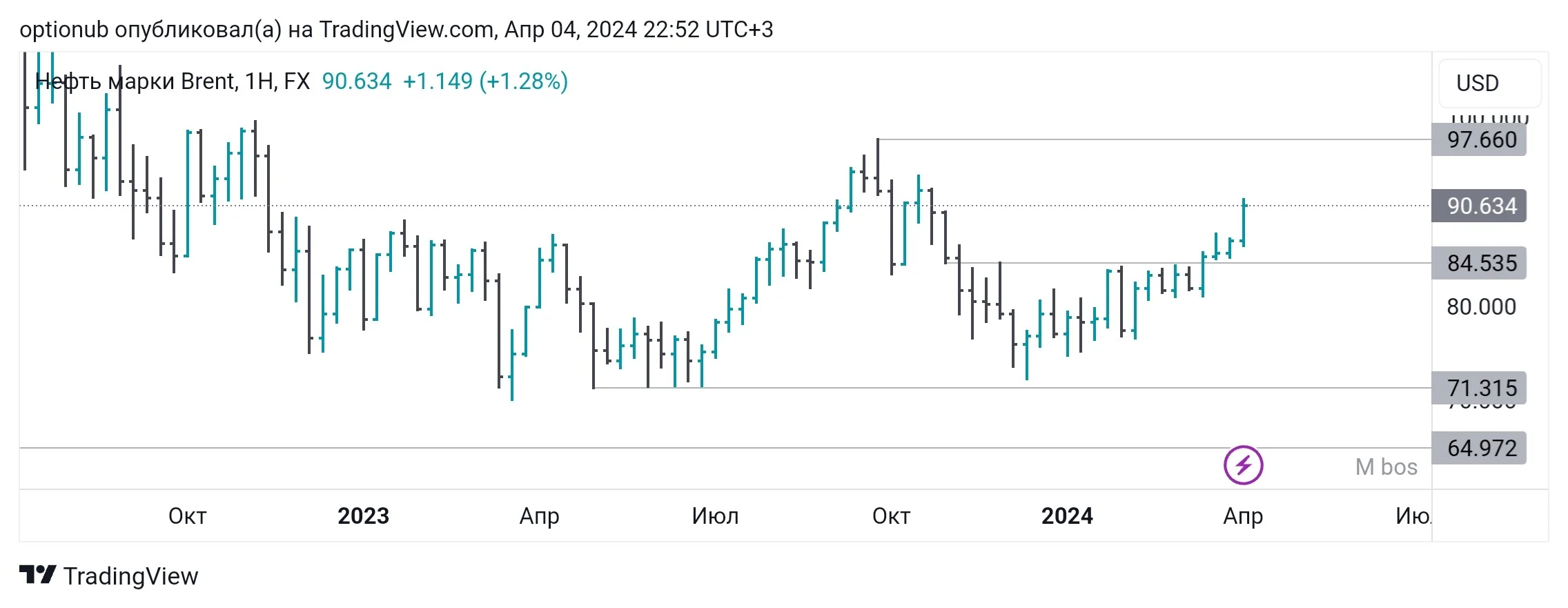Image resolution: width=1568 pixels, height=608 pixels.
Task: Click the TradingView wordmark at bottom
Action: (130, 576)
